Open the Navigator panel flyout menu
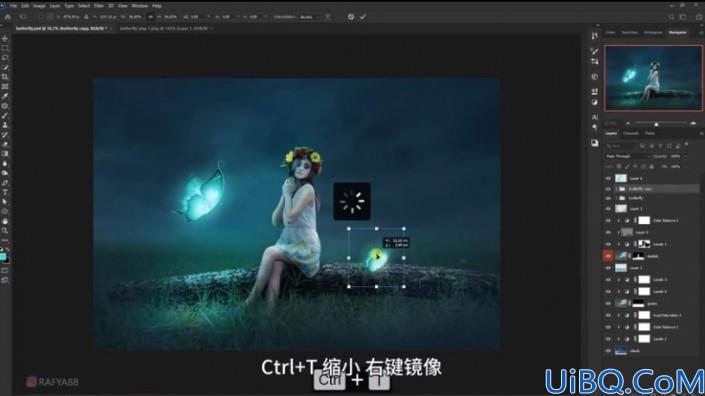This screenshot has width=705, height=396. pyautogui.click(x=701, y=32)
